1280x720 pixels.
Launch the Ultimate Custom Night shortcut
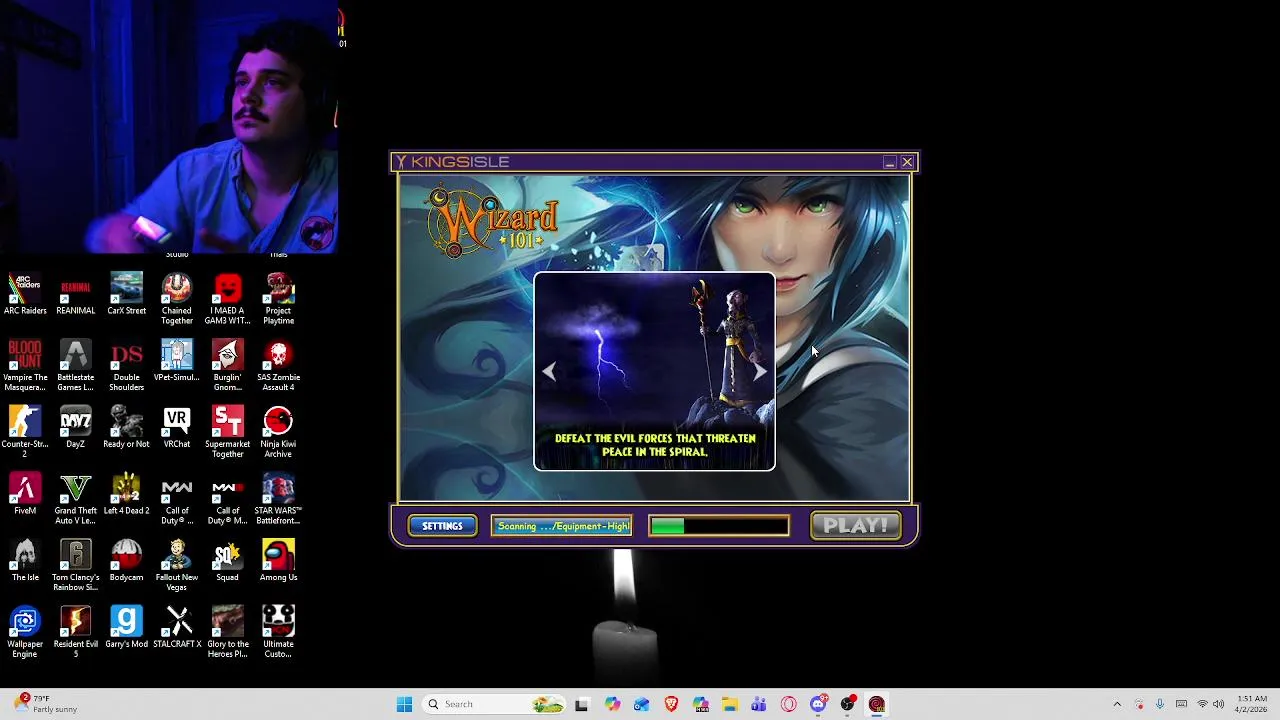pos(278,633)
